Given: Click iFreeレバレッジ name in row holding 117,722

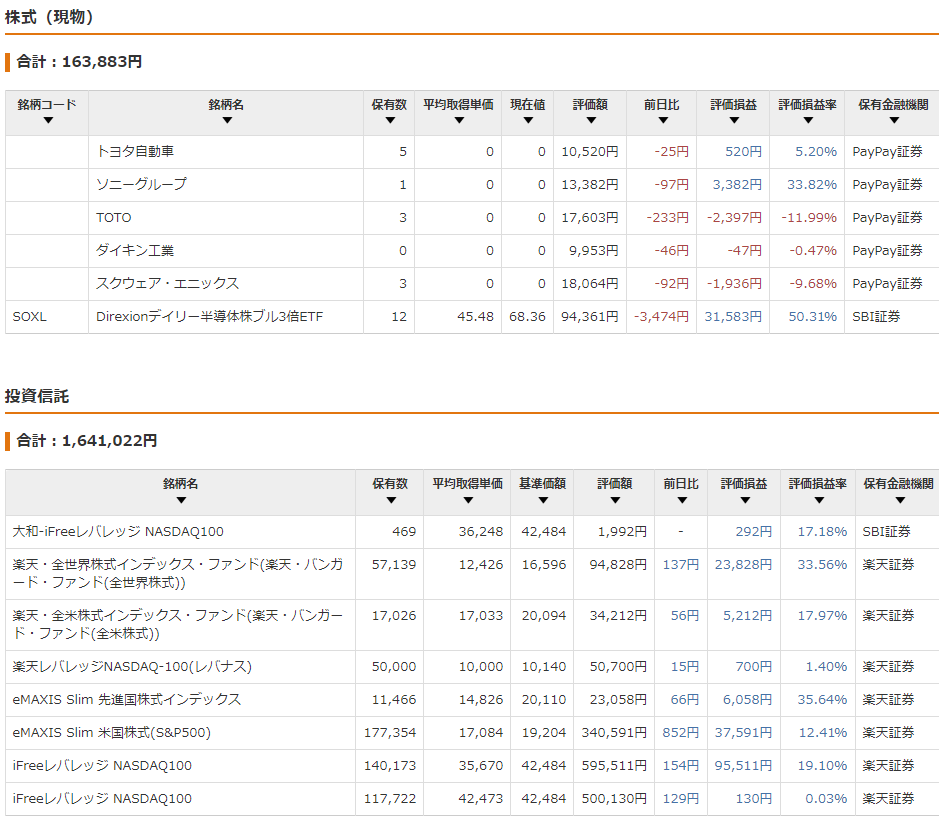Looking at the screenshot, I should click(102, 798).
